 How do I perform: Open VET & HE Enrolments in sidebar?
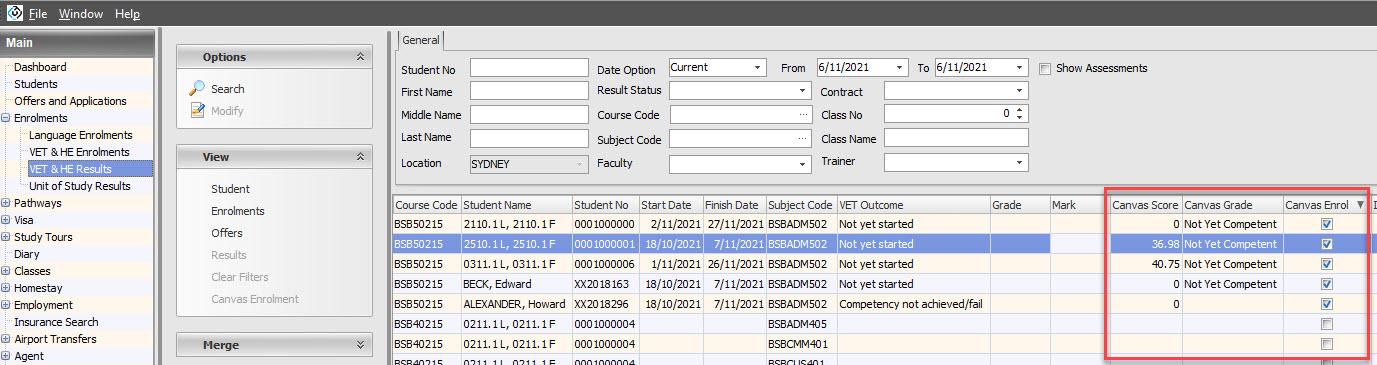79,152
